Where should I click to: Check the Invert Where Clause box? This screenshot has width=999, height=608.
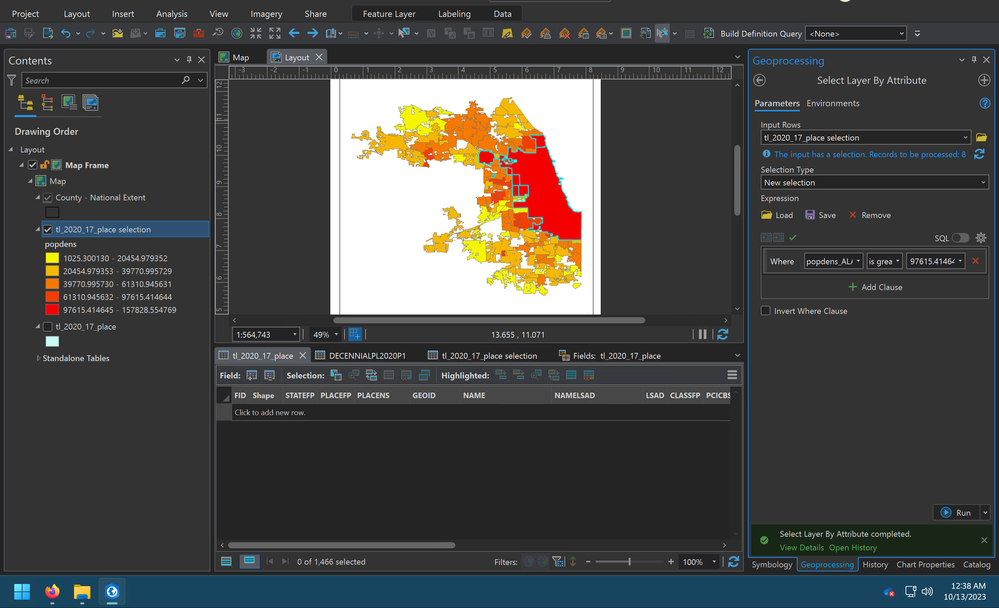(x=766, y=311)
